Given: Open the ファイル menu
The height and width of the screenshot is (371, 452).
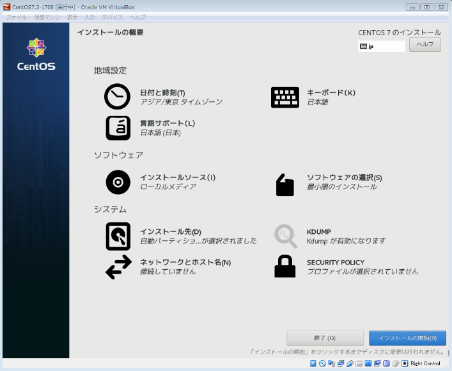Looking at the screenshot, I should 17,17.
